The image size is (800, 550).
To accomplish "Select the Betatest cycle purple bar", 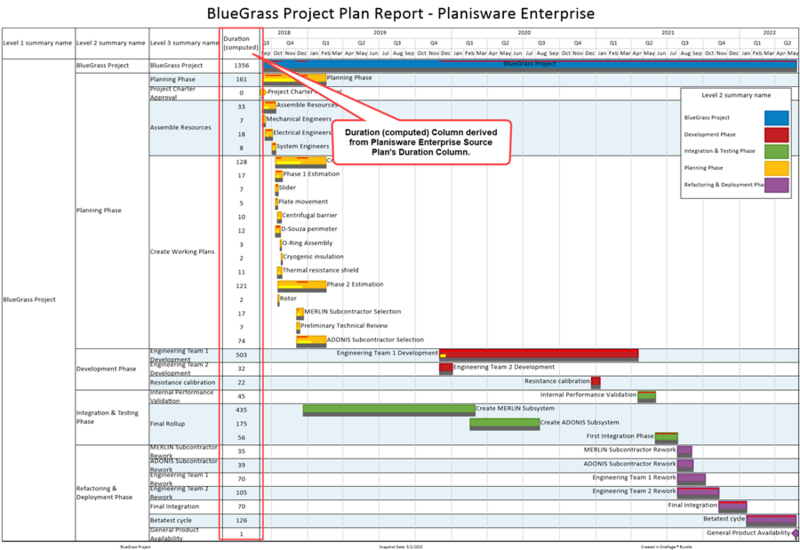I will (771, 520).
